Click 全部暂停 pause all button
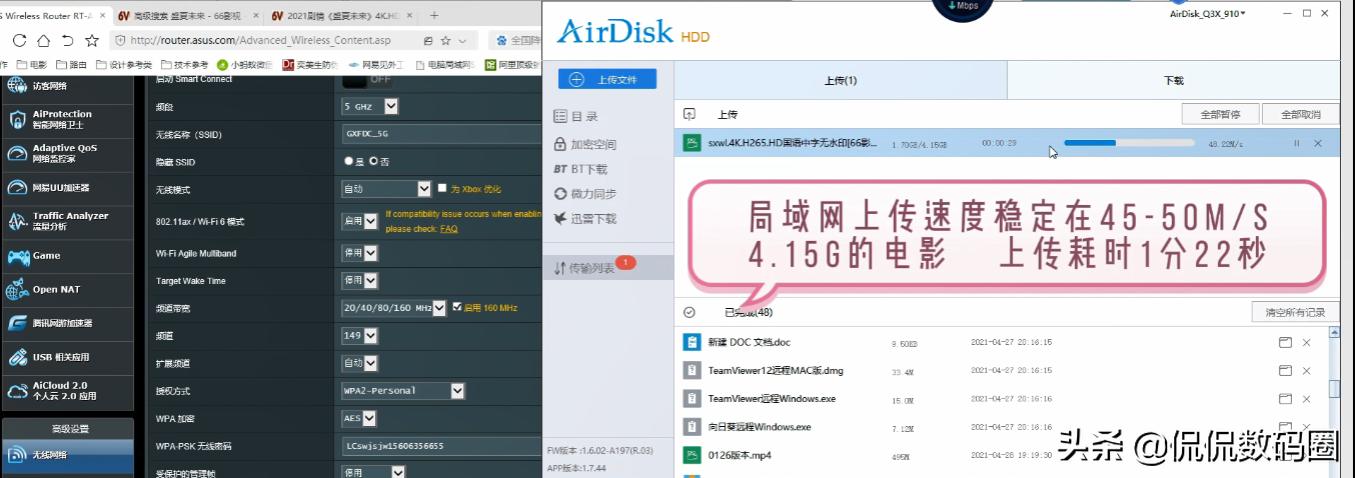This screenshot has width=1355, height=478. [x=1220, y=114]
